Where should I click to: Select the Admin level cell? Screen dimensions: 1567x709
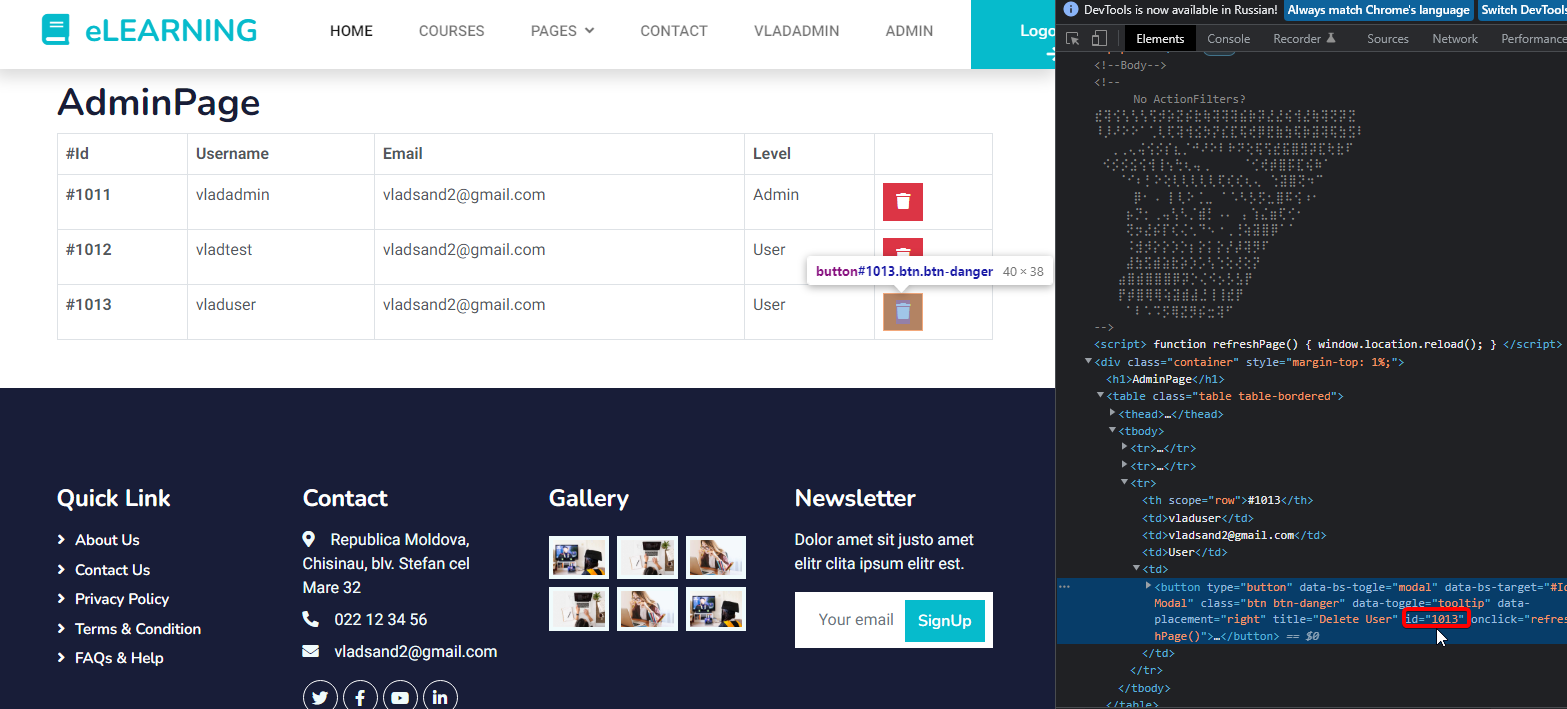point(810,202)
